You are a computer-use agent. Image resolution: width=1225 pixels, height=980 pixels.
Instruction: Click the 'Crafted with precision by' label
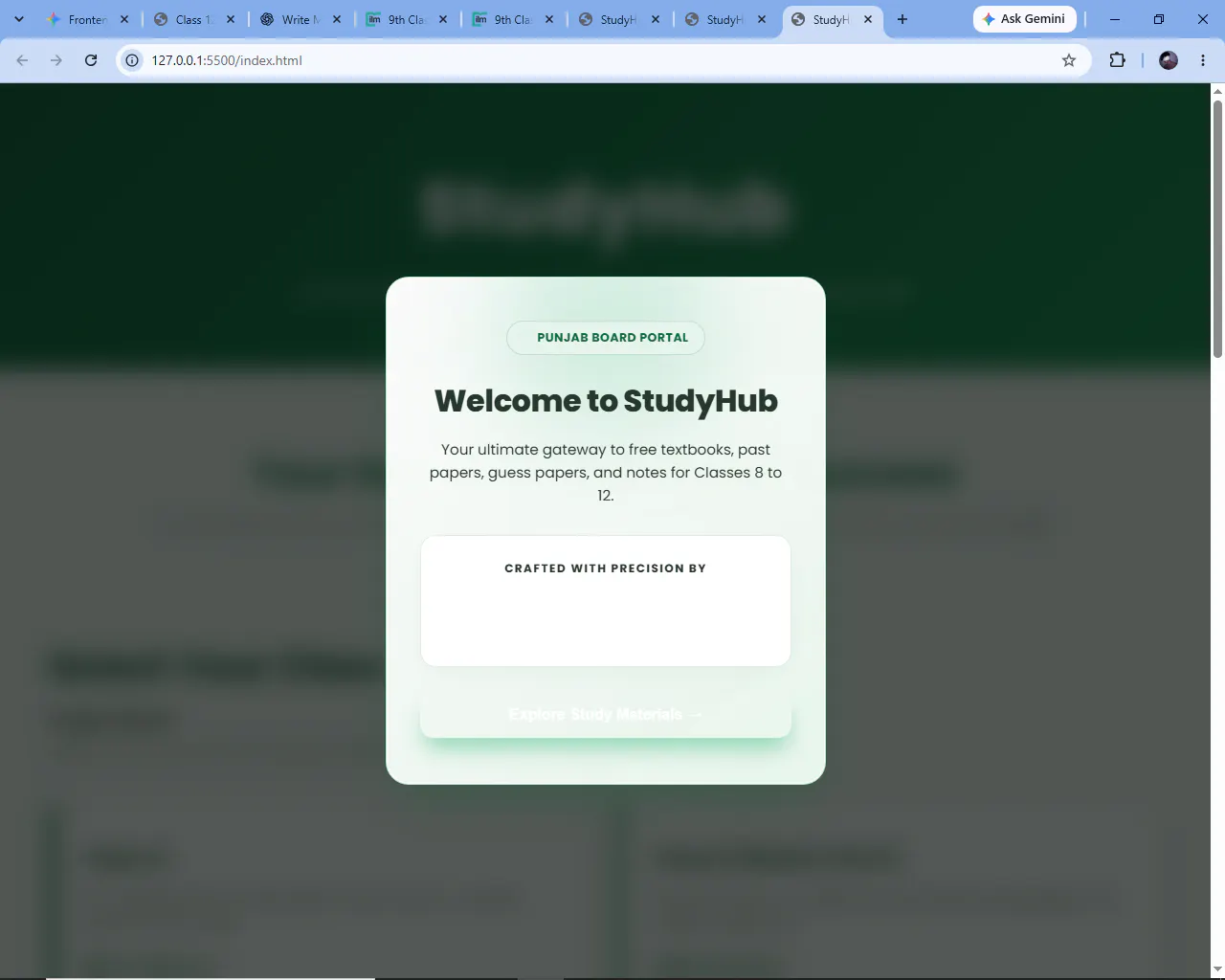pyautogui.click(x=606, y=568)
